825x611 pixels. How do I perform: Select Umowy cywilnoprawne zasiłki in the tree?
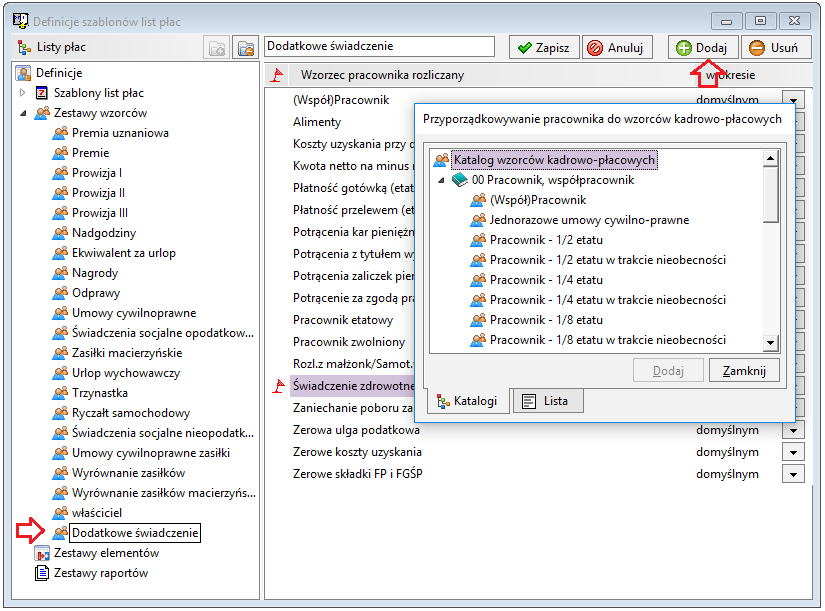coord(151,453)
